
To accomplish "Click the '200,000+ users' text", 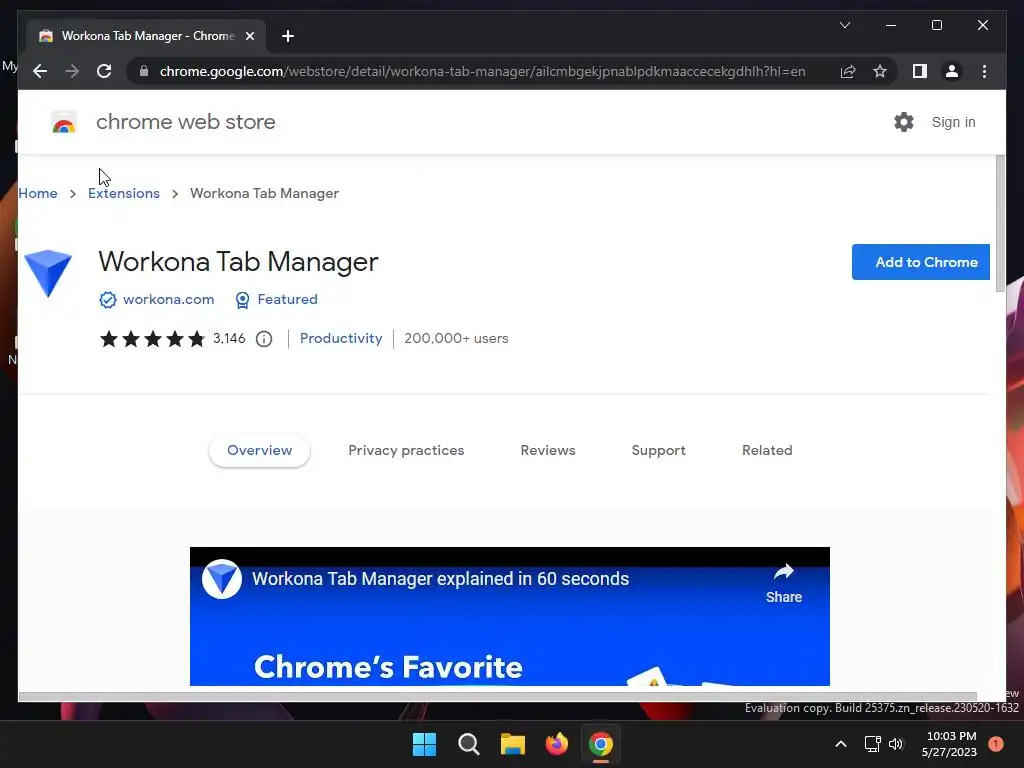I will coord(456,338).
